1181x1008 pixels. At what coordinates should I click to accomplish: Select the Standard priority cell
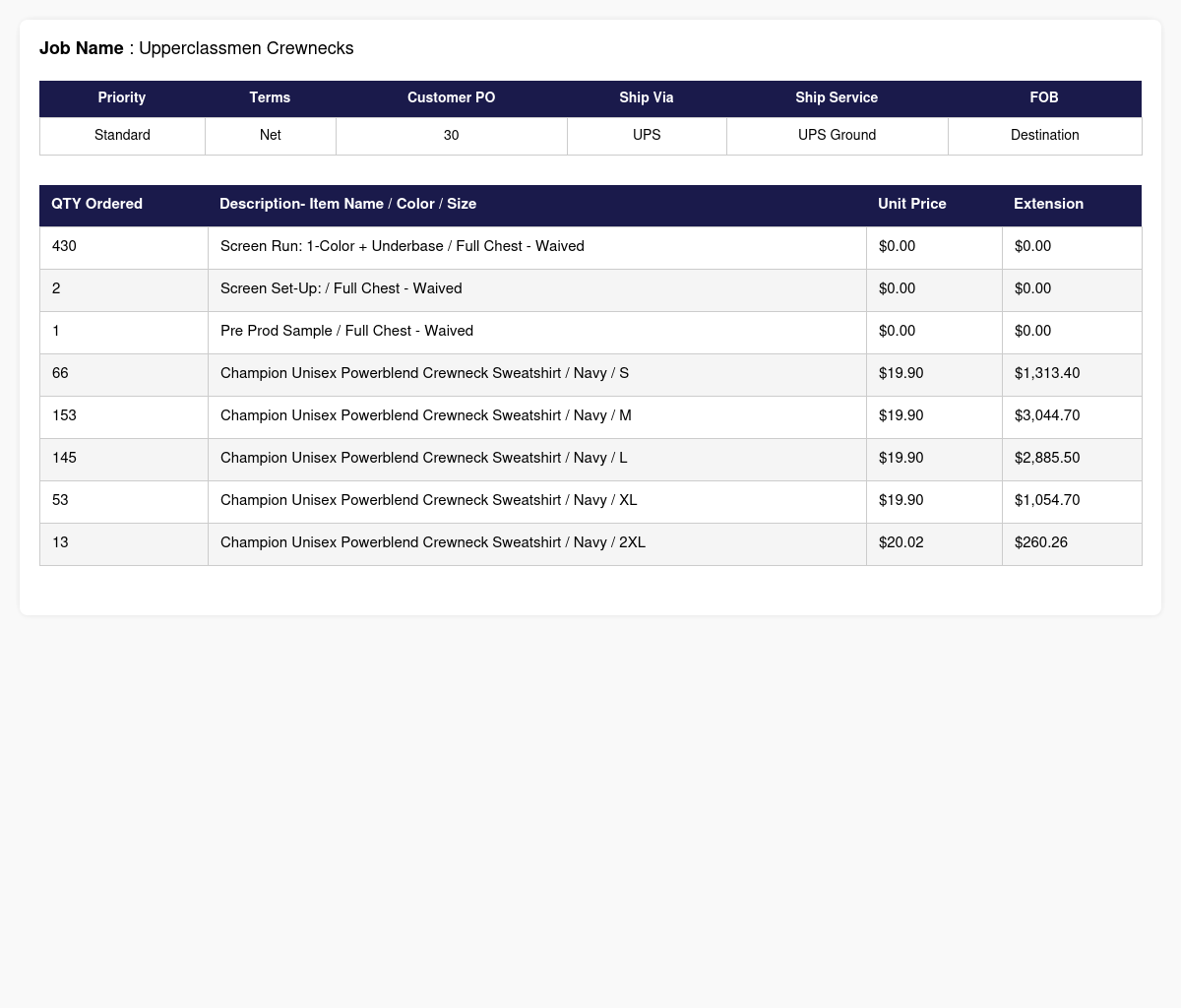point(122,136)
